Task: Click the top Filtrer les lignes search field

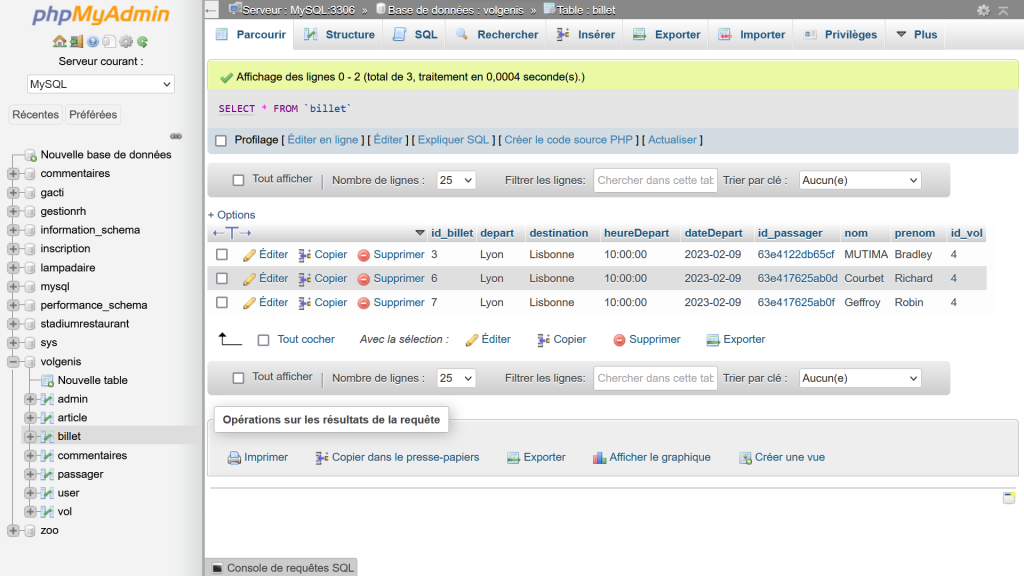Action: (x=655, y=180)
